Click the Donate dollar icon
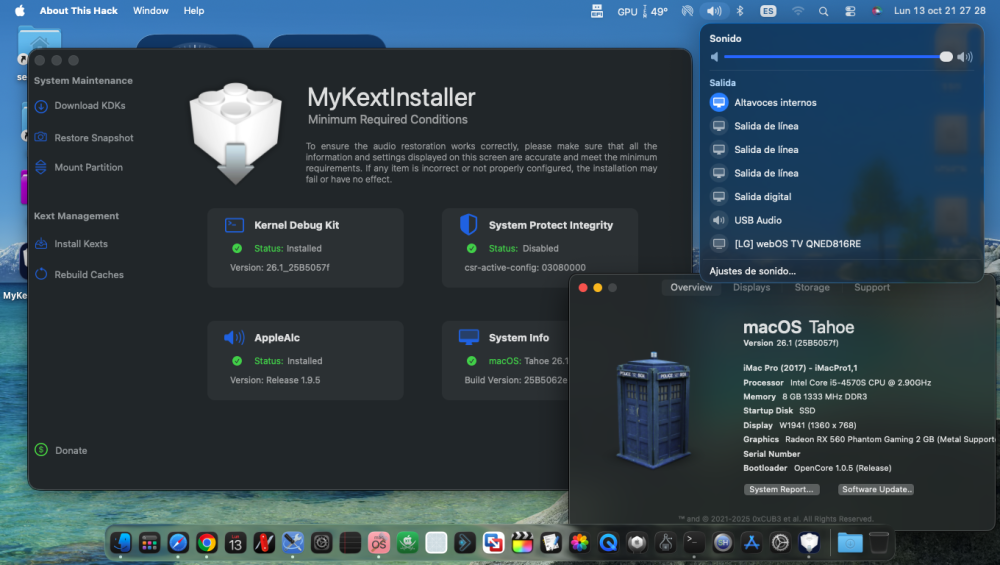The image size is (1000, 565). click(41, 450)
